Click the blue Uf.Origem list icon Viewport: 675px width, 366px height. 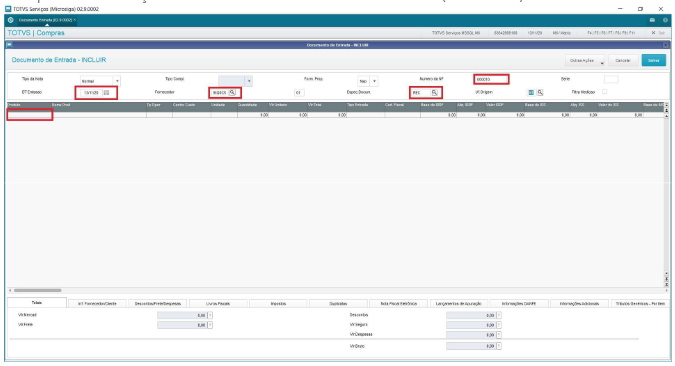pos(531,93)
